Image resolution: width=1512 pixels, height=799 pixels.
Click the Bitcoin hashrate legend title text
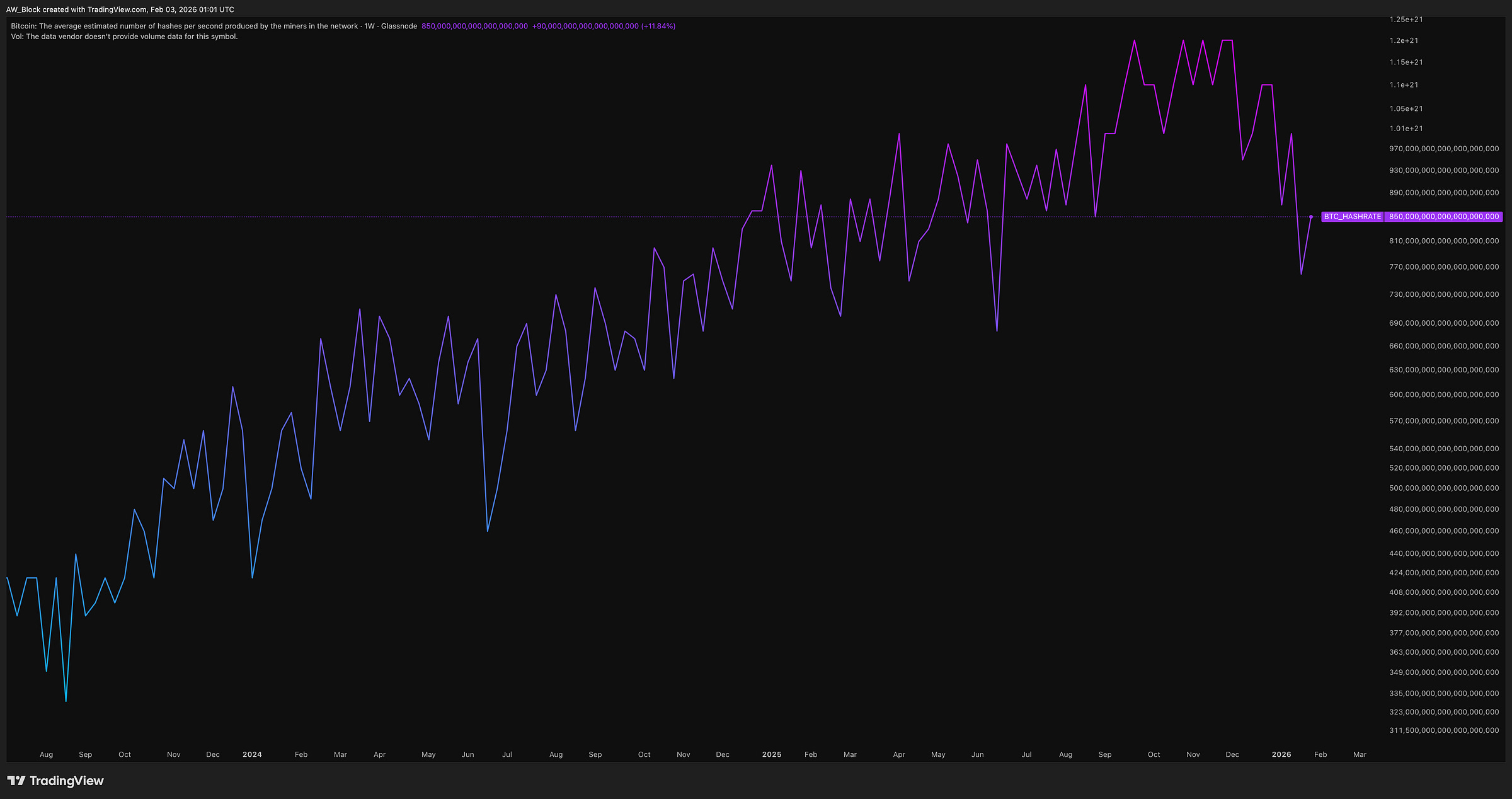click(184, 26)
